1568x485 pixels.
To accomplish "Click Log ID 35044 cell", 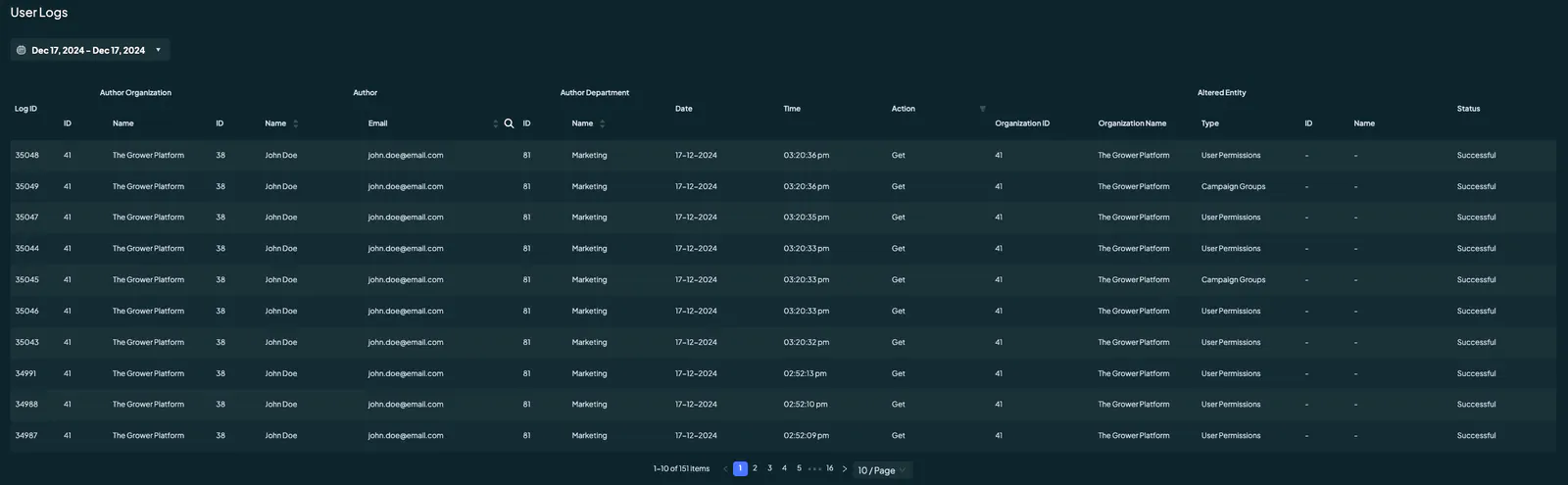I will click(x=27, y=249).
